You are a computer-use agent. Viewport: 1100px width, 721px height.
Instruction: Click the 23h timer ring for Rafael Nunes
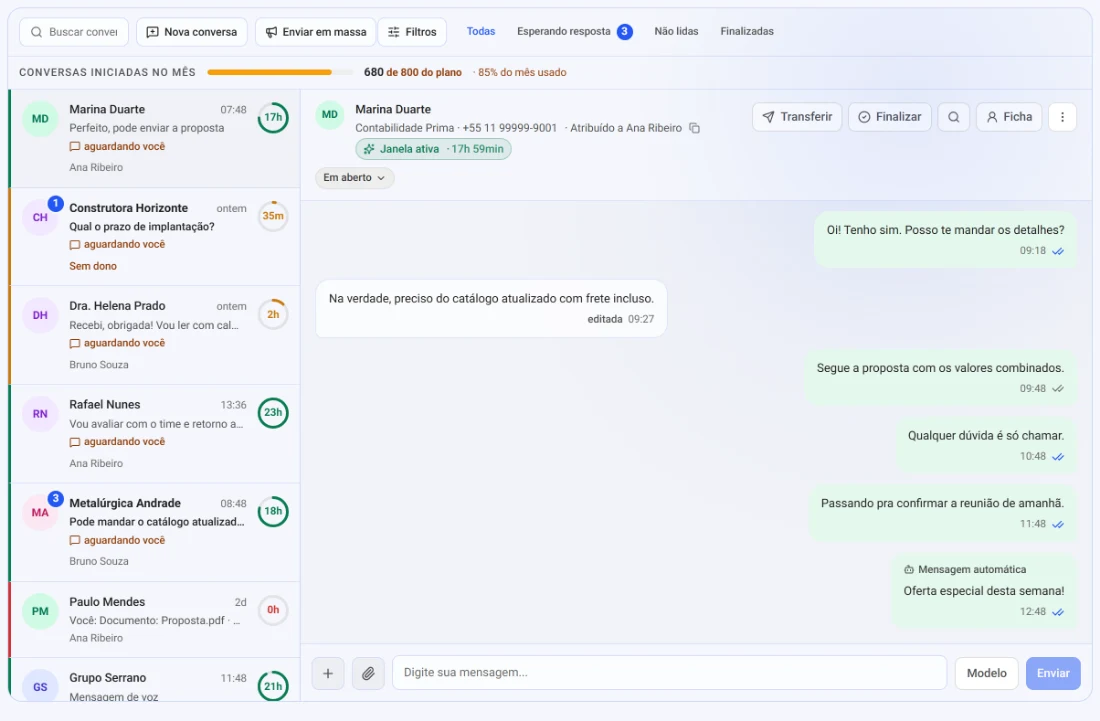273,412
